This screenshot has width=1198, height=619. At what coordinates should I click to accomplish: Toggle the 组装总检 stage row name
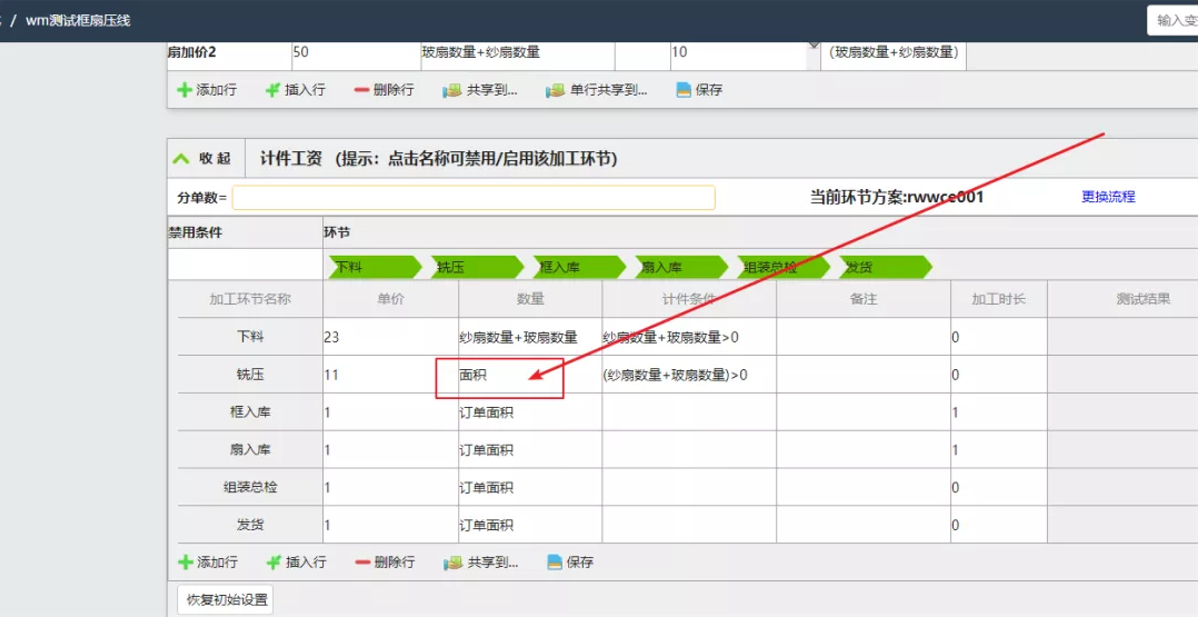coord(250,487)
